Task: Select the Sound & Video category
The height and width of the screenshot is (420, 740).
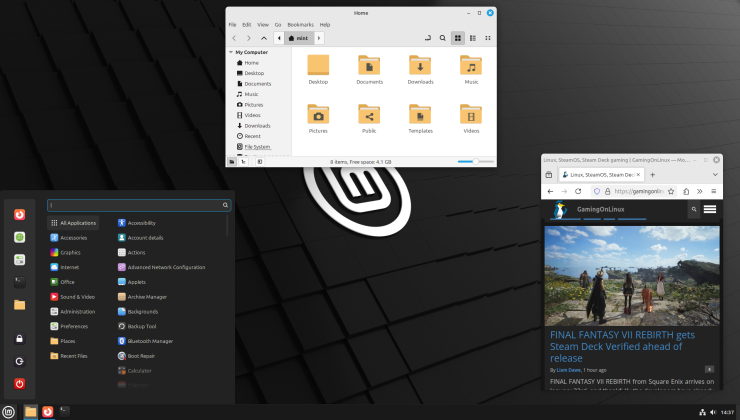Action: click(77, 297)
